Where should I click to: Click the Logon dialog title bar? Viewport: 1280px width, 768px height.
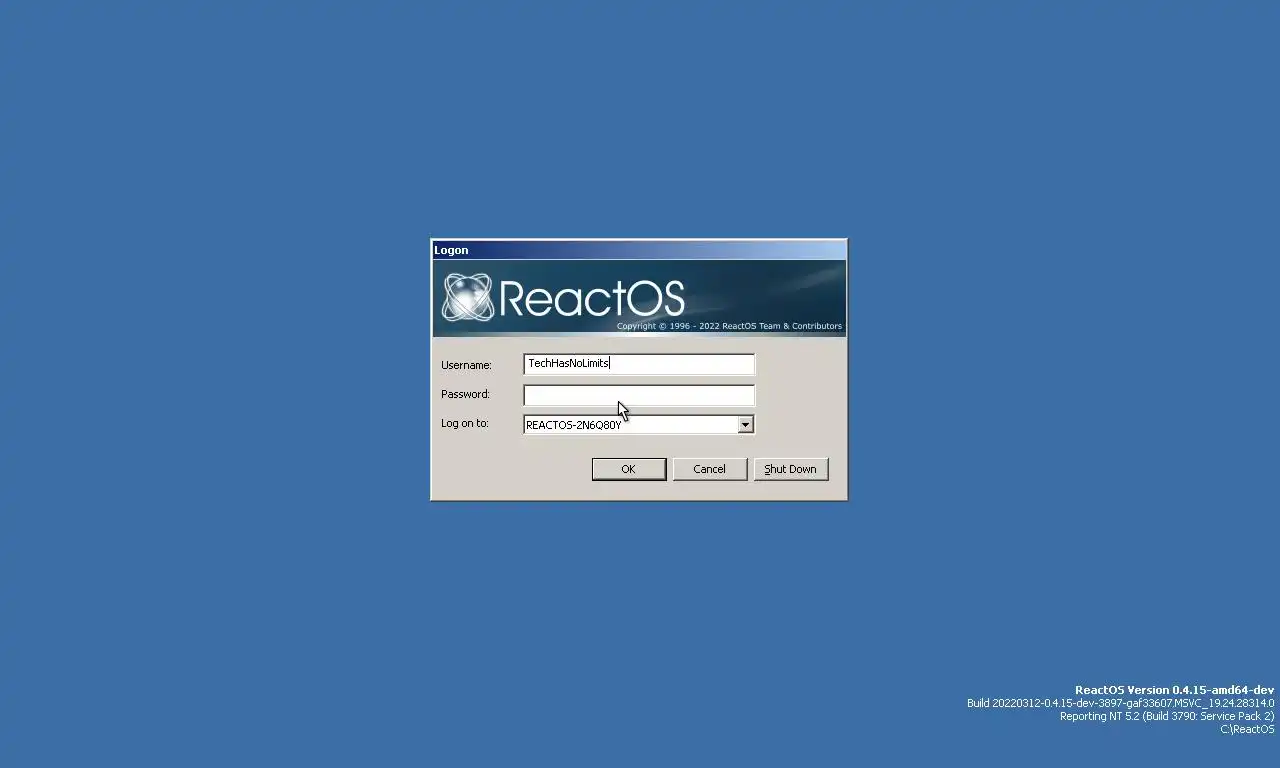pos(639,250)
